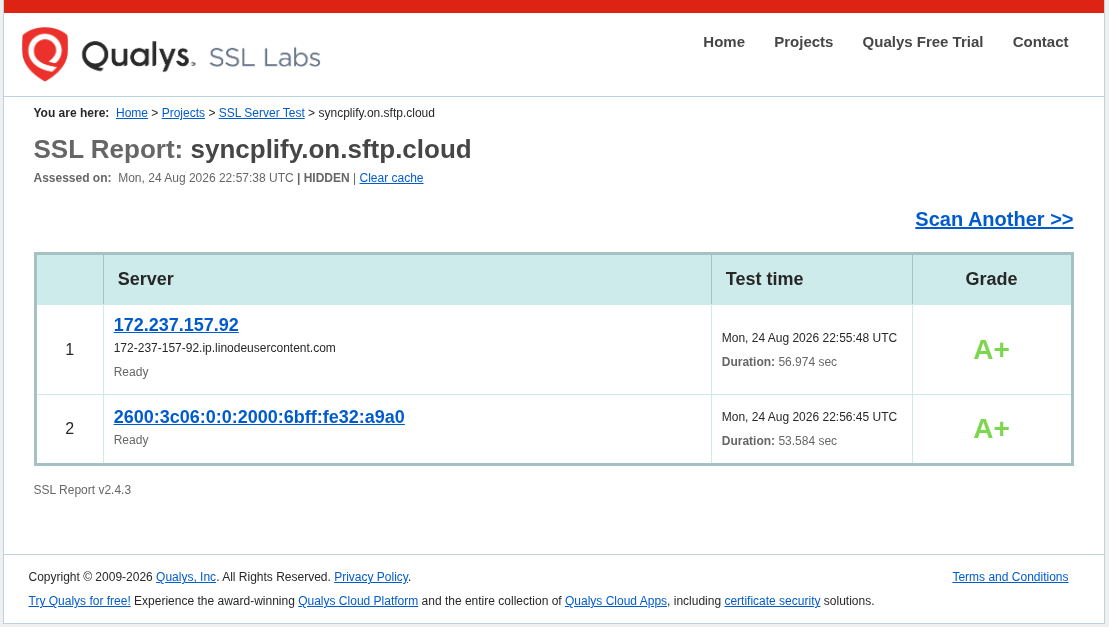Open server 172.237.157.92 report link

(176, 324)
